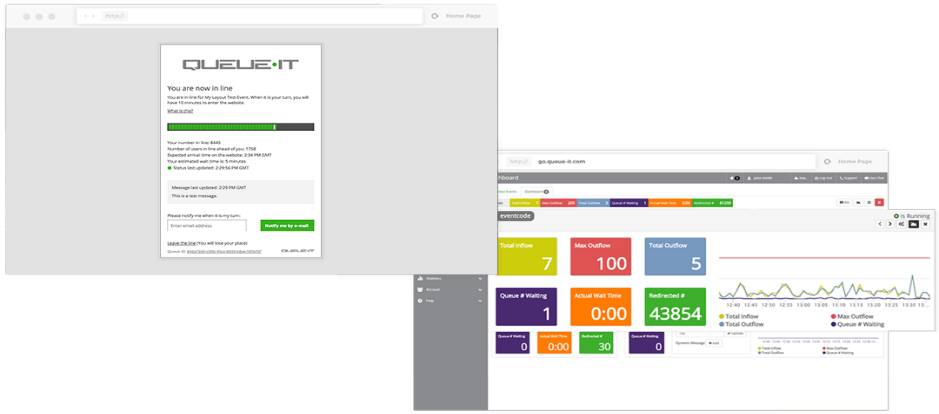Click the 'eventcode' label pill
939x414 pixels.
(x=515, y=216)
